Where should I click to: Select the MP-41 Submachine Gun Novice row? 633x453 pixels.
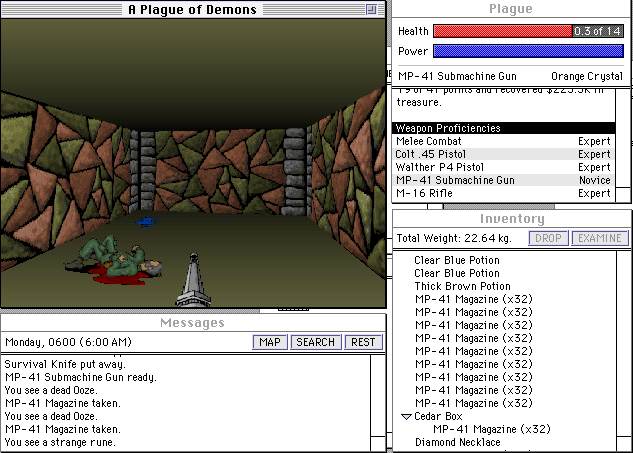click(503, 180)
